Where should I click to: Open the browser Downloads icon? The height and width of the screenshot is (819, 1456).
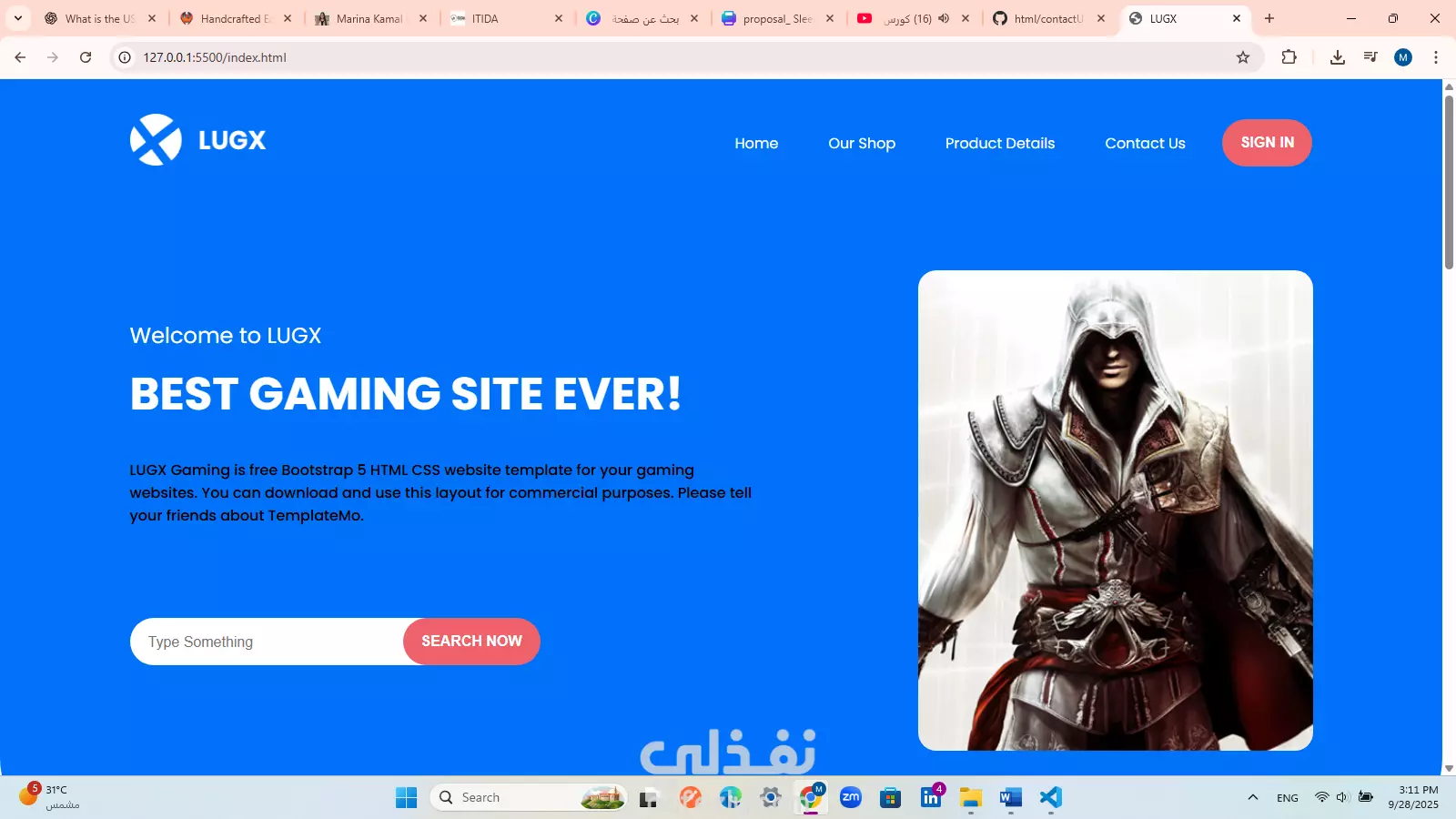(x=1337, y=57)
